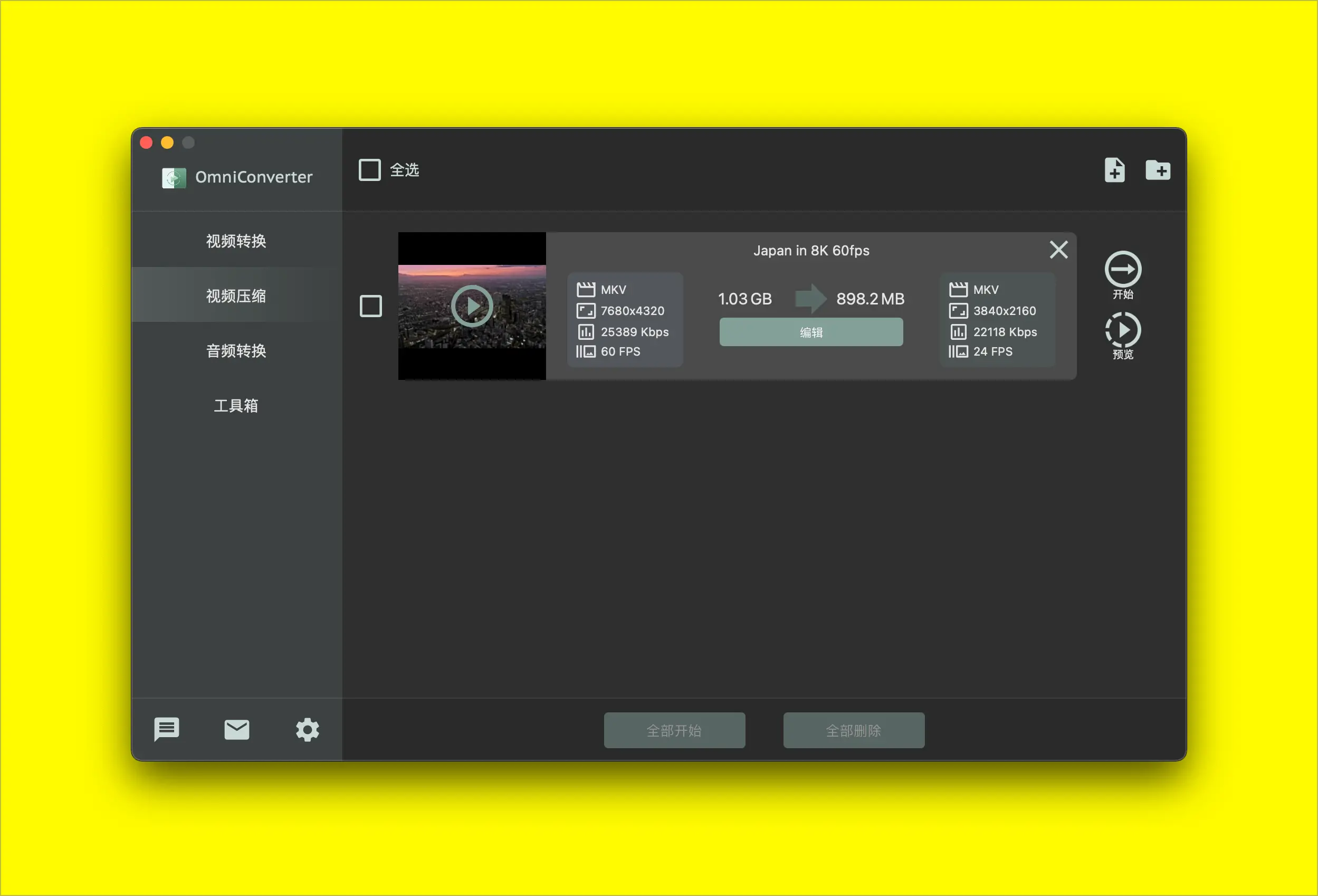Open the 工具箱 toolbox tab
The width and height of the screenshot is (1318, 896).
pos(236,405)
